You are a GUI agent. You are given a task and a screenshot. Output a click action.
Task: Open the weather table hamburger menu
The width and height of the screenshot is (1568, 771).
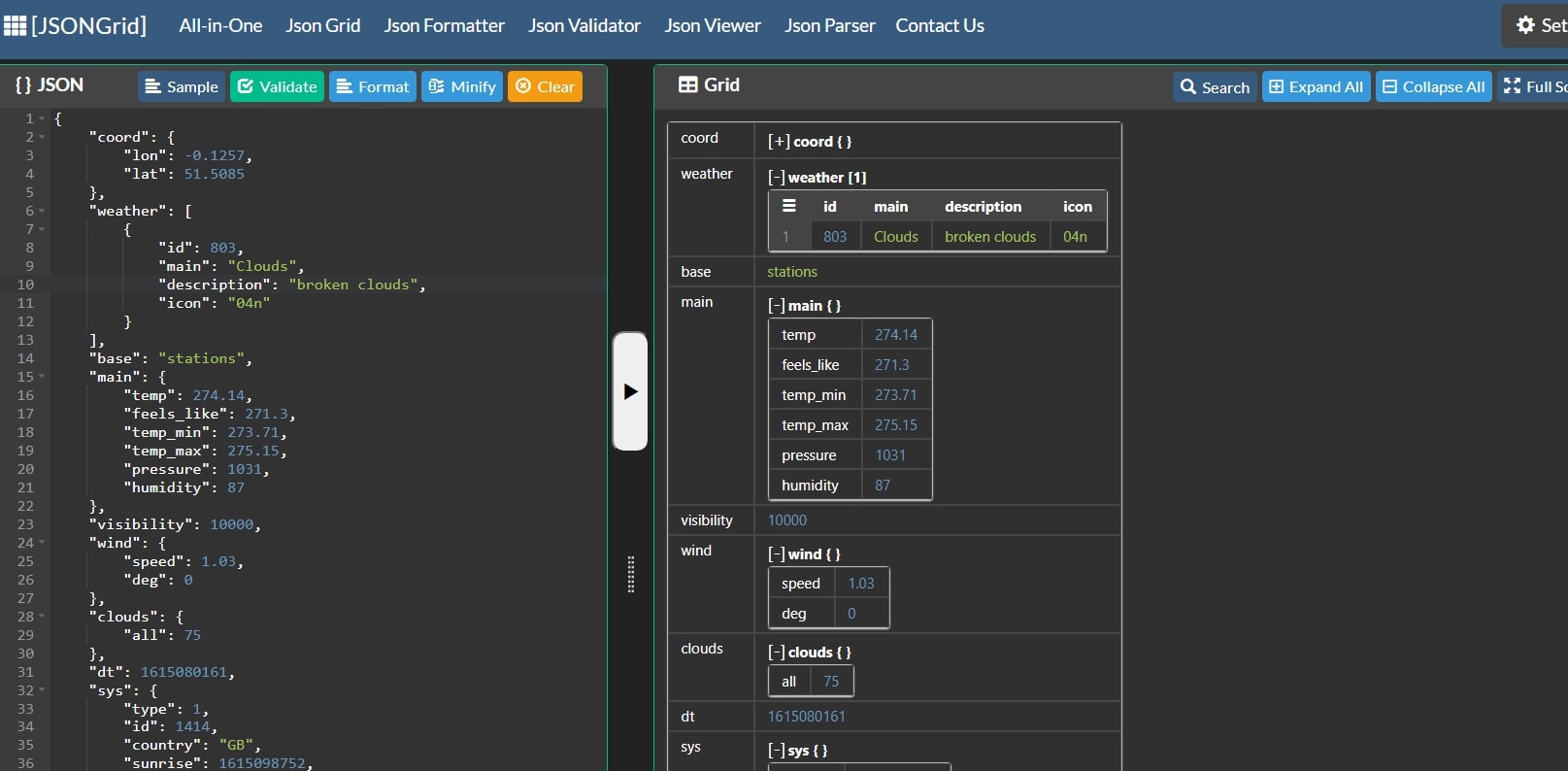789,206
